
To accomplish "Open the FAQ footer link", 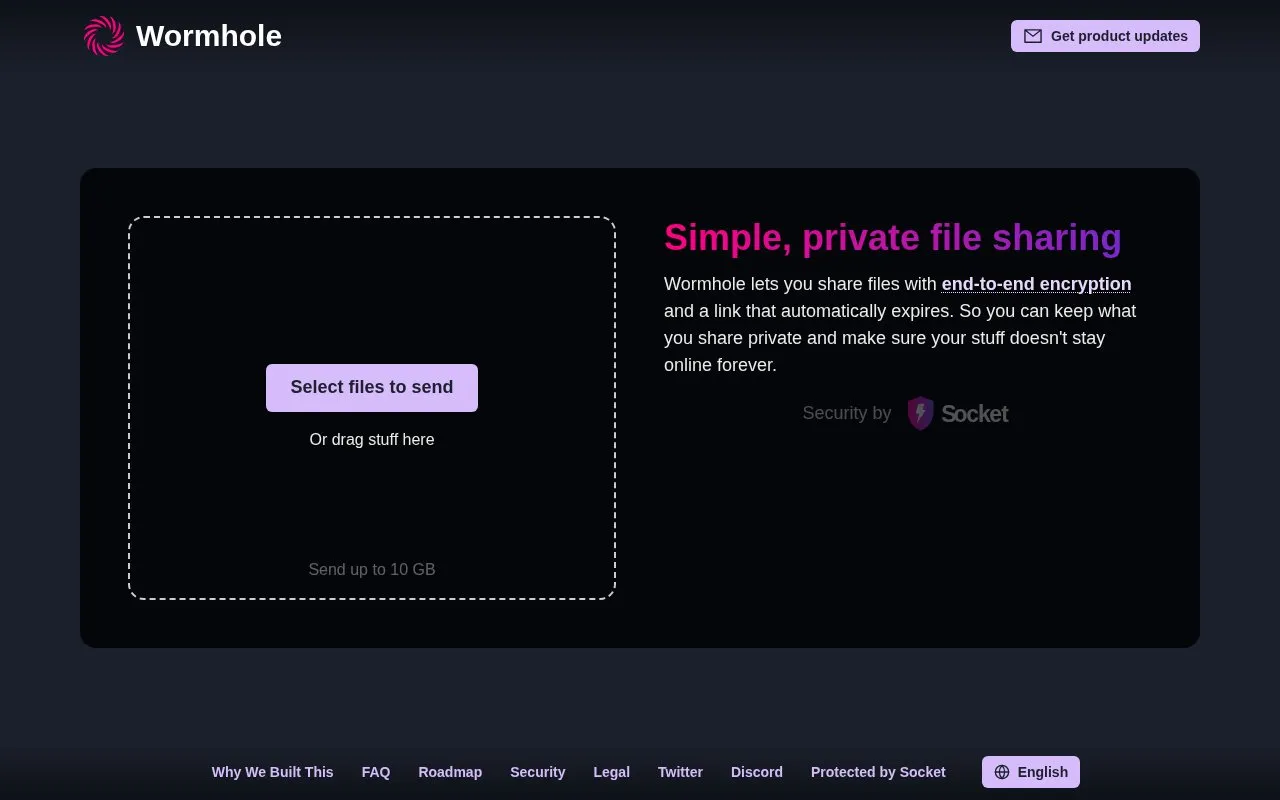I will (376, 772).
